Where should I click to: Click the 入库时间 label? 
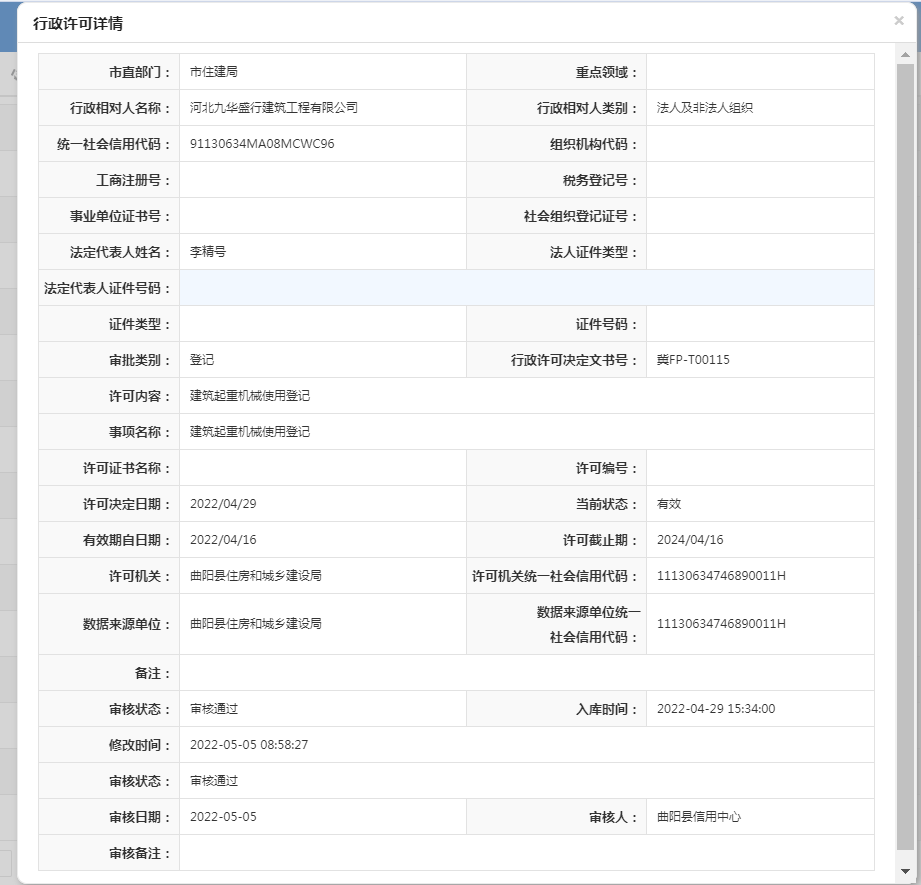tap(607, 709)
